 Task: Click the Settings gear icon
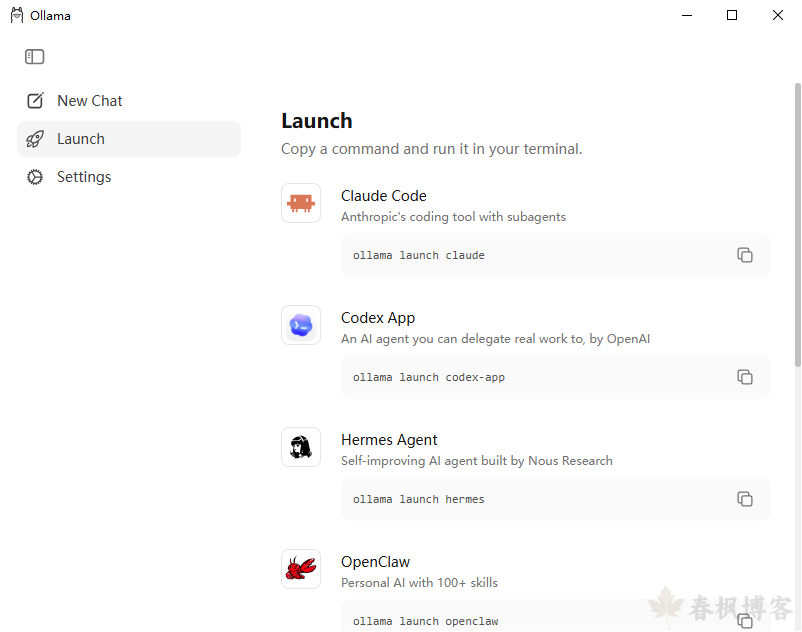pos(35,177)
